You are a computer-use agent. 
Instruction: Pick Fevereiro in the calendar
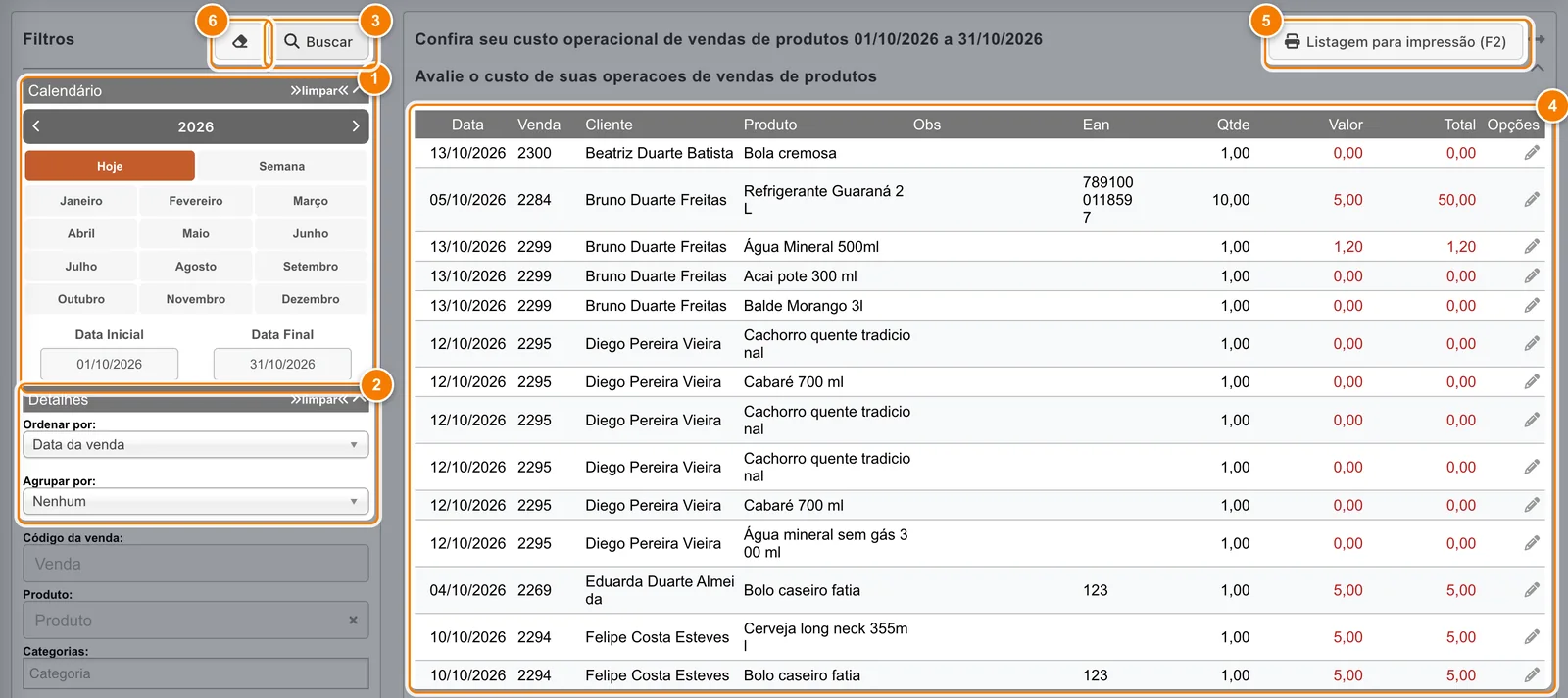[196, 201]
